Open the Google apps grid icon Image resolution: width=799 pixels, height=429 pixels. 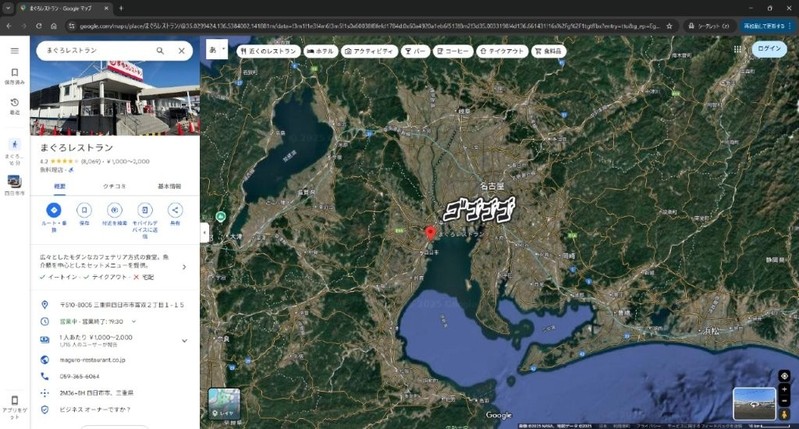pyautogui.click(x=737, y=49)
